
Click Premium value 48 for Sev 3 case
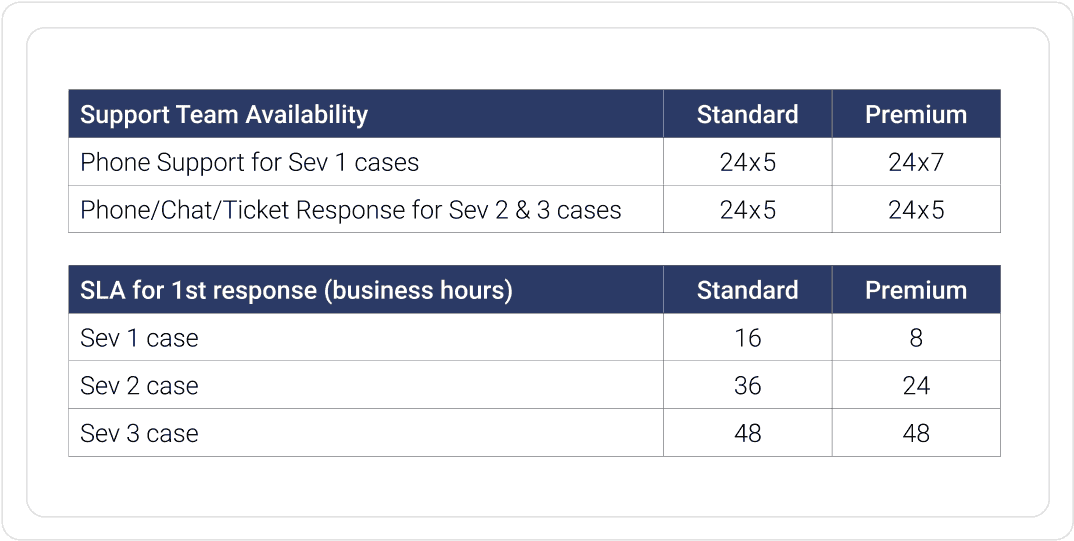point(916,433)
